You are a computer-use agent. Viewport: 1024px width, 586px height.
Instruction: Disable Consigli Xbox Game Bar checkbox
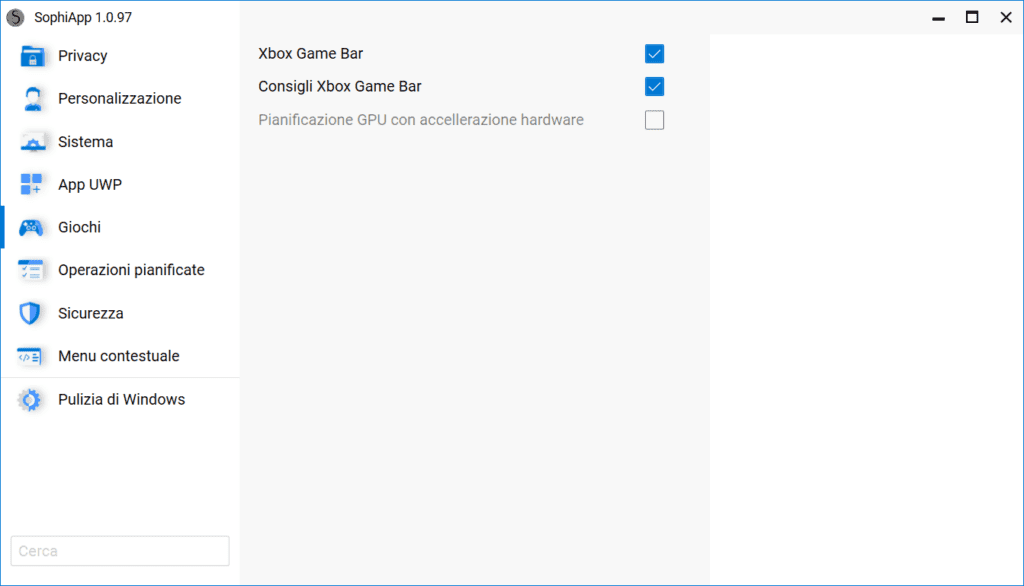point(654,86)
